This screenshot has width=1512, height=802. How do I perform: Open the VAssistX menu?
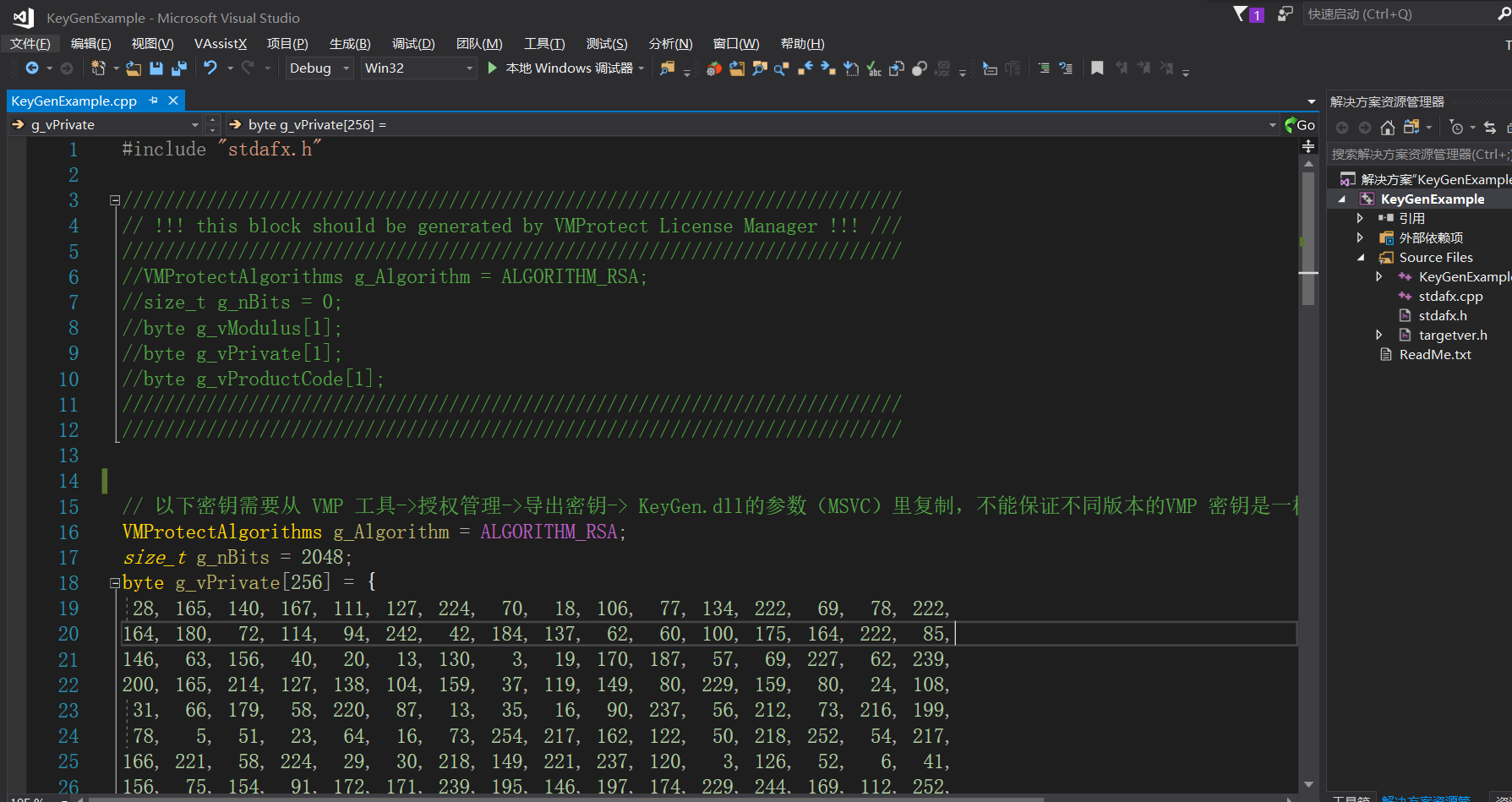(x=220, y=43)
